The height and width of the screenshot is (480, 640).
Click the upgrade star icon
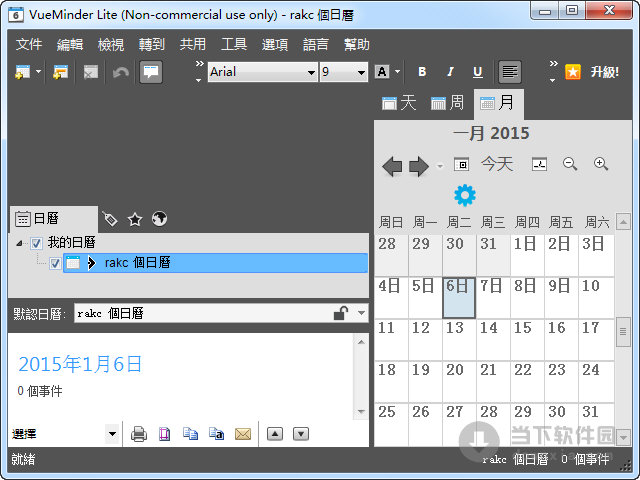[x=573, y=72]
